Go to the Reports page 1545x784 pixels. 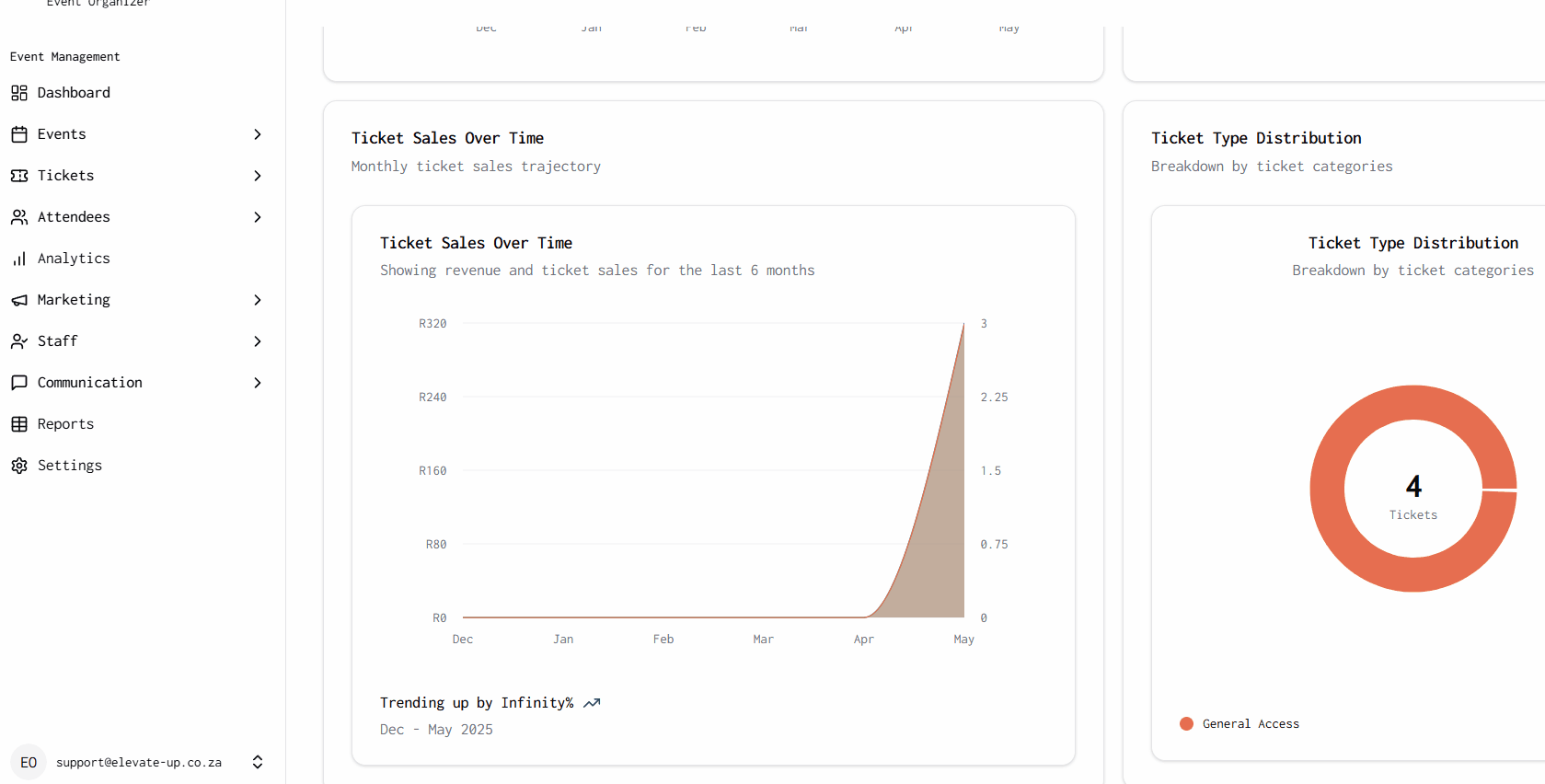(x=65, y=424)
